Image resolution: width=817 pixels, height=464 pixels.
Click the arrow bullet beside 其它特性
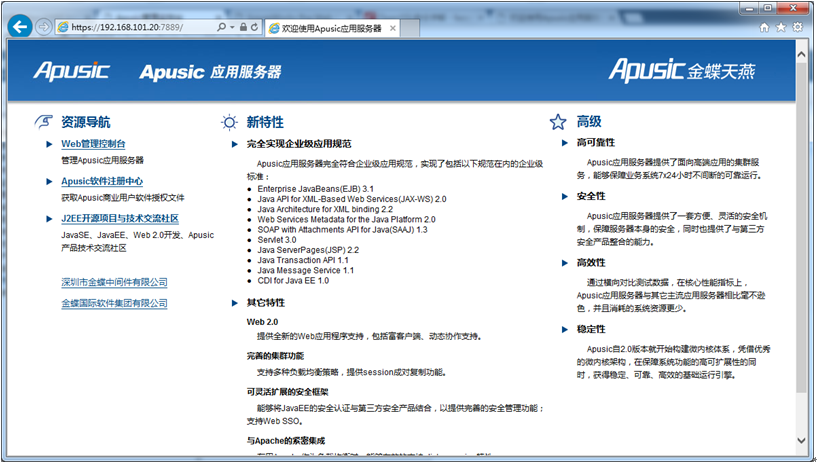pyautogui.click(x=234, y=303)
